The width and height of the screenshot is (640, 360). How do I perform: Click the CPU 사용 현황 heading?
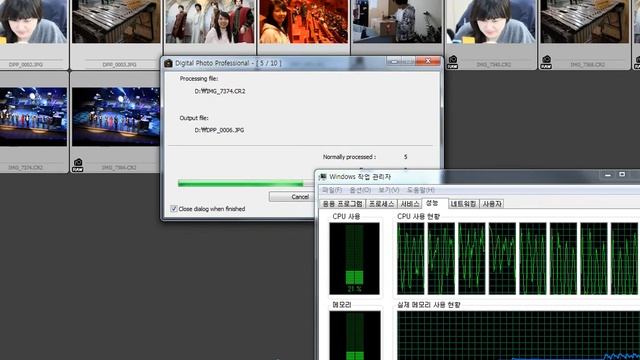click(x=418, y=216)
